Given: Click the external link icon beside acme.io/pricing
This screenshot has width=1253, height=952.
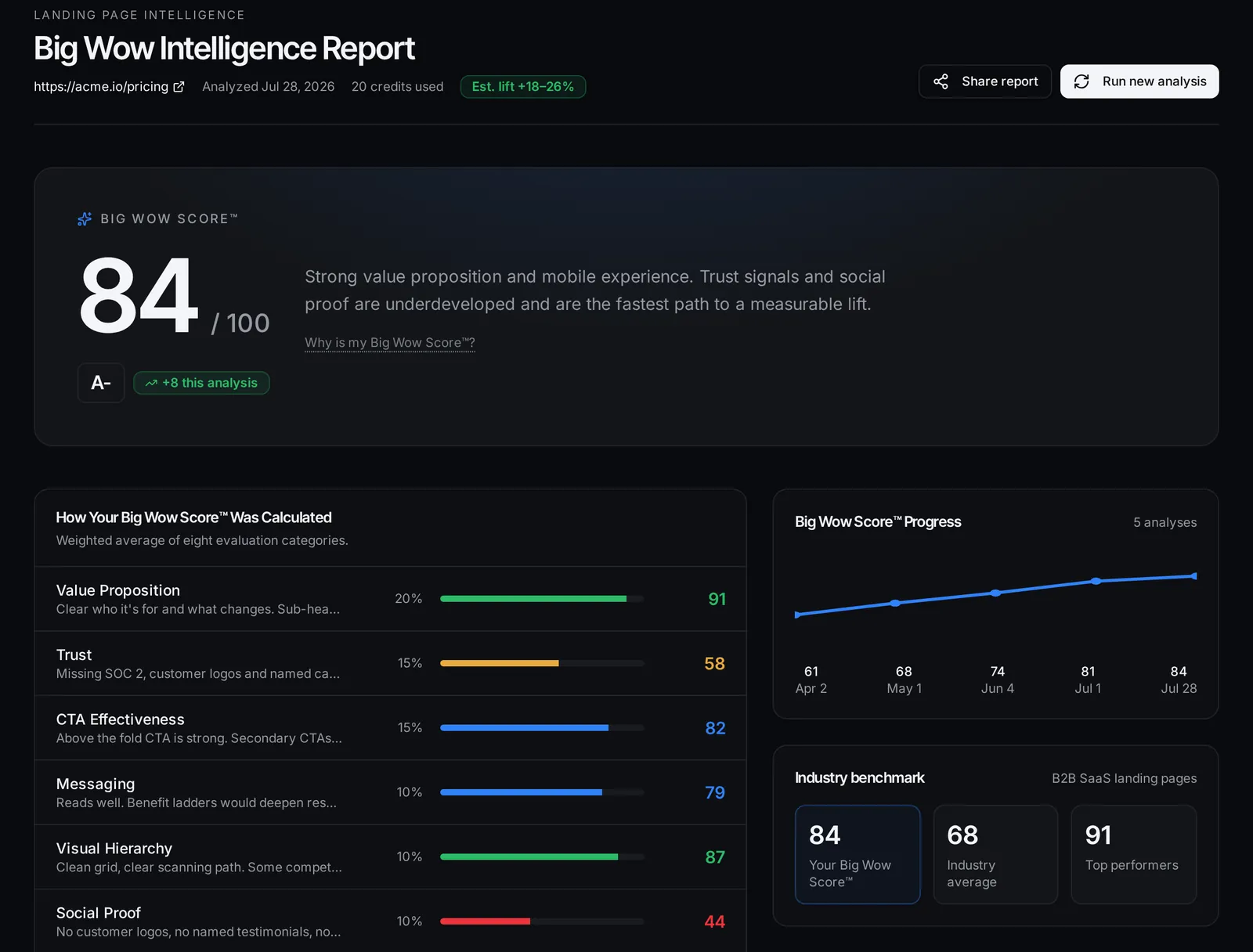Looking at the screenshot, I should pyautogui.click(x=179, y=87).
